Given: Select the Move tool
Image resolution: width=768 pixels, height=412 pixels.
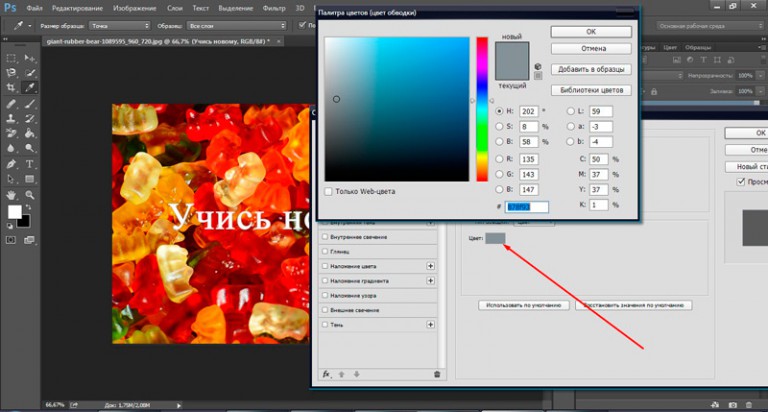Looking at the screenshot, I should tap(30, 58).
